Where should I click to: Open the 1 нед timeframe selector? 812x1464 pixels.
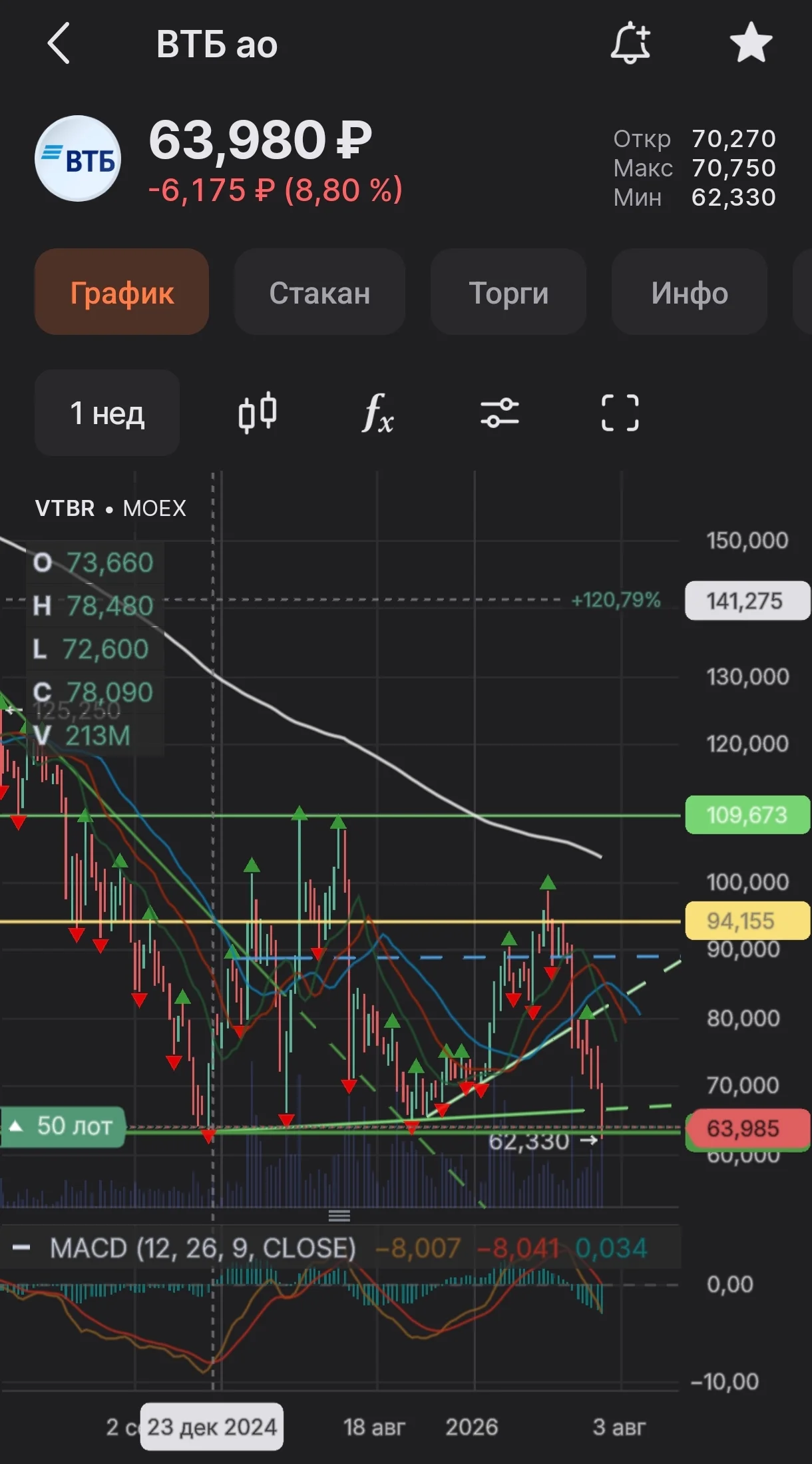click(x=107, y=413)
